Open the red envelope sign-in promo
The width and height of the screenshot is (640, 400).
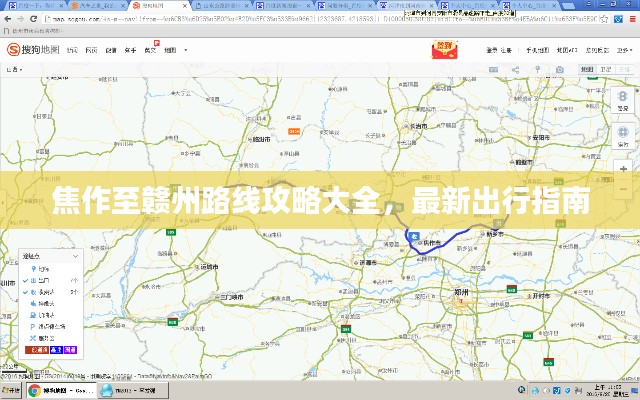tap(443, 48)
